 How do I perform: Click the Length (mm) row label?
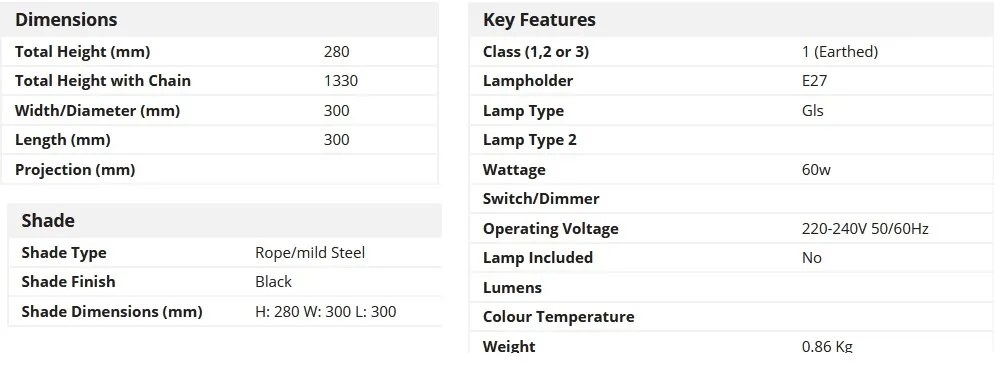(x=63, y=140)
